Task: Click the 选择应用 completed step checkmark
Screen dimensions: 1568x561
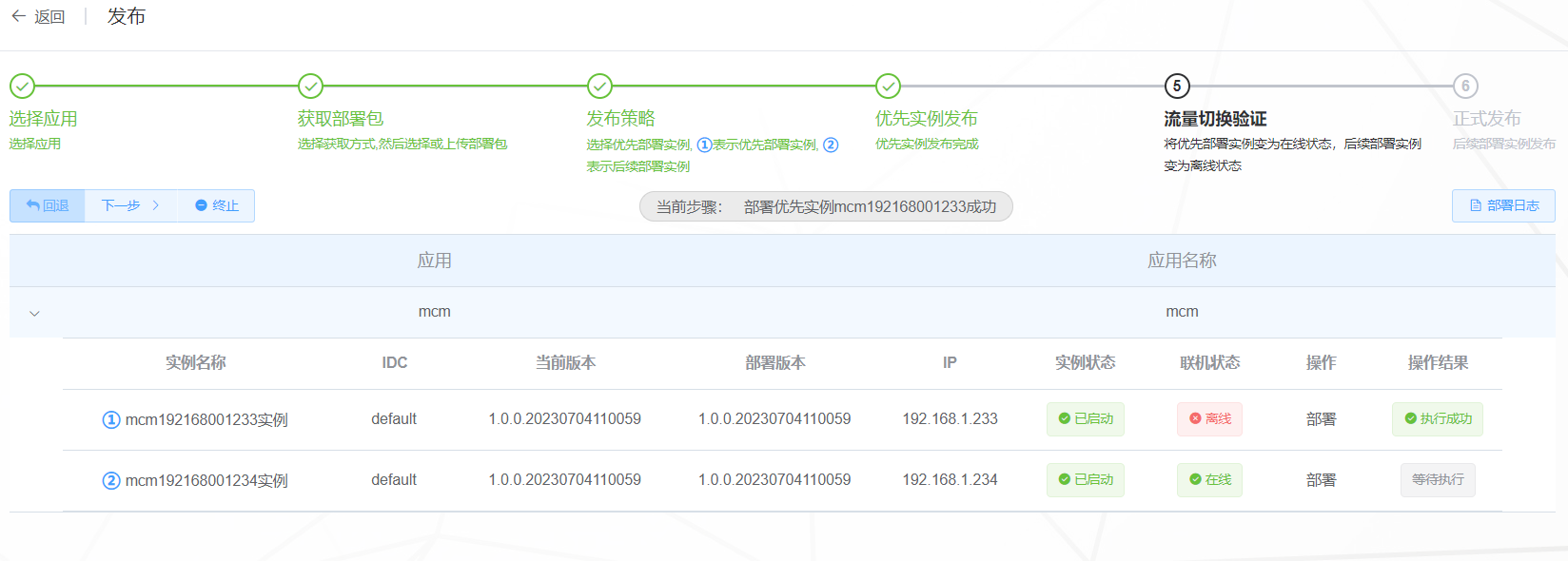Action: pyautogui.click(x=22, y=87)
